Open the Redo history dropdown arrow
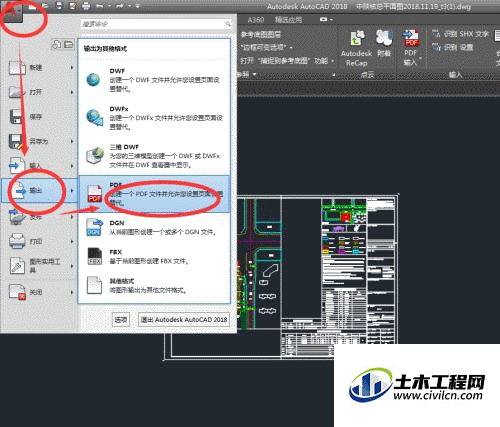Viewport: 500px width, 427px height. point(130,6)
